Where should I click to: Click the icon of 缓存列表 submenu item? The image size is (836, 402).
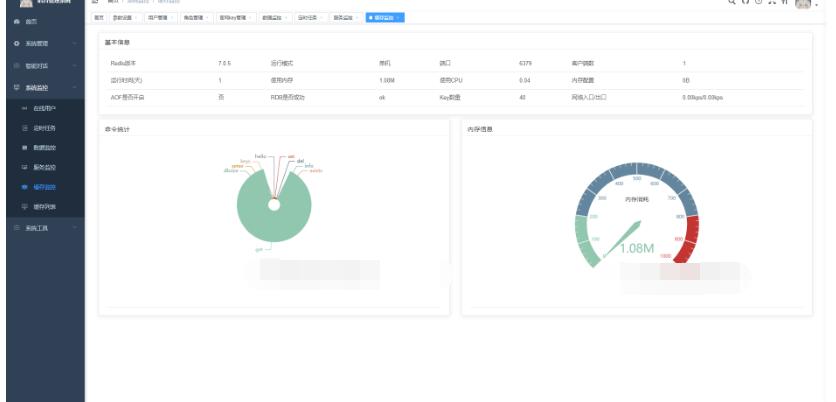24,206
